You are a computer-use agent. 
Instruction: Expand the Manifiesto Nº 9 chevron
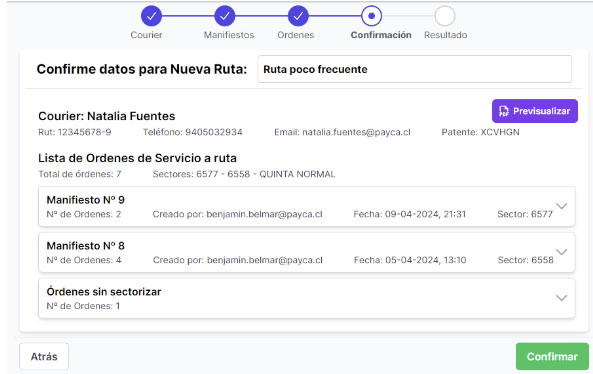(x=562, y=206)
